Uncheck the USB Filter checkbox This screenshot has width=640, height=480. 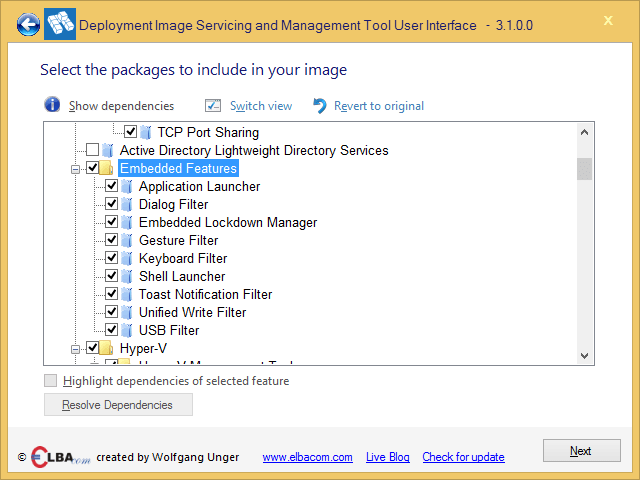tap(111, 329)
